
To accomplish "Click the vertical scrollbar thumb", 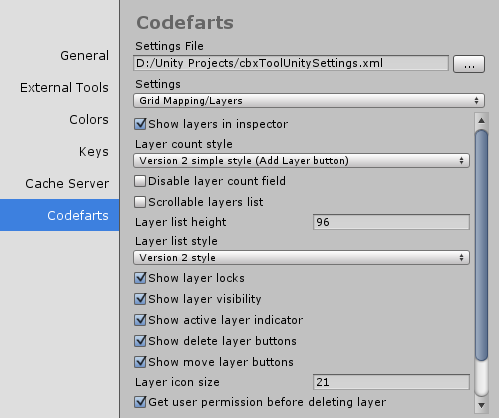I will coord(481,245).
